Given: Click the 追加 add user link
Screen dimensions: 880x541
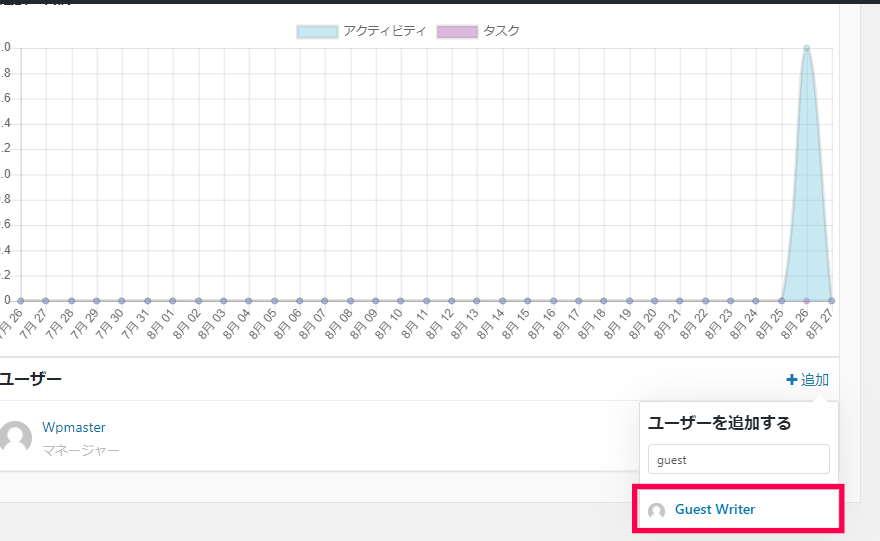Looking at the screenshot, I should coord(808,380).
